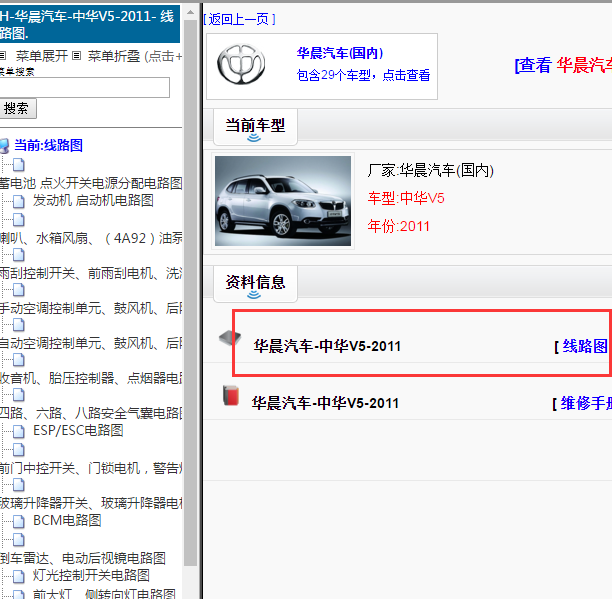Click the 搜索 button
The height and width of the screenshot is (599, 612).
click(18, 108)
